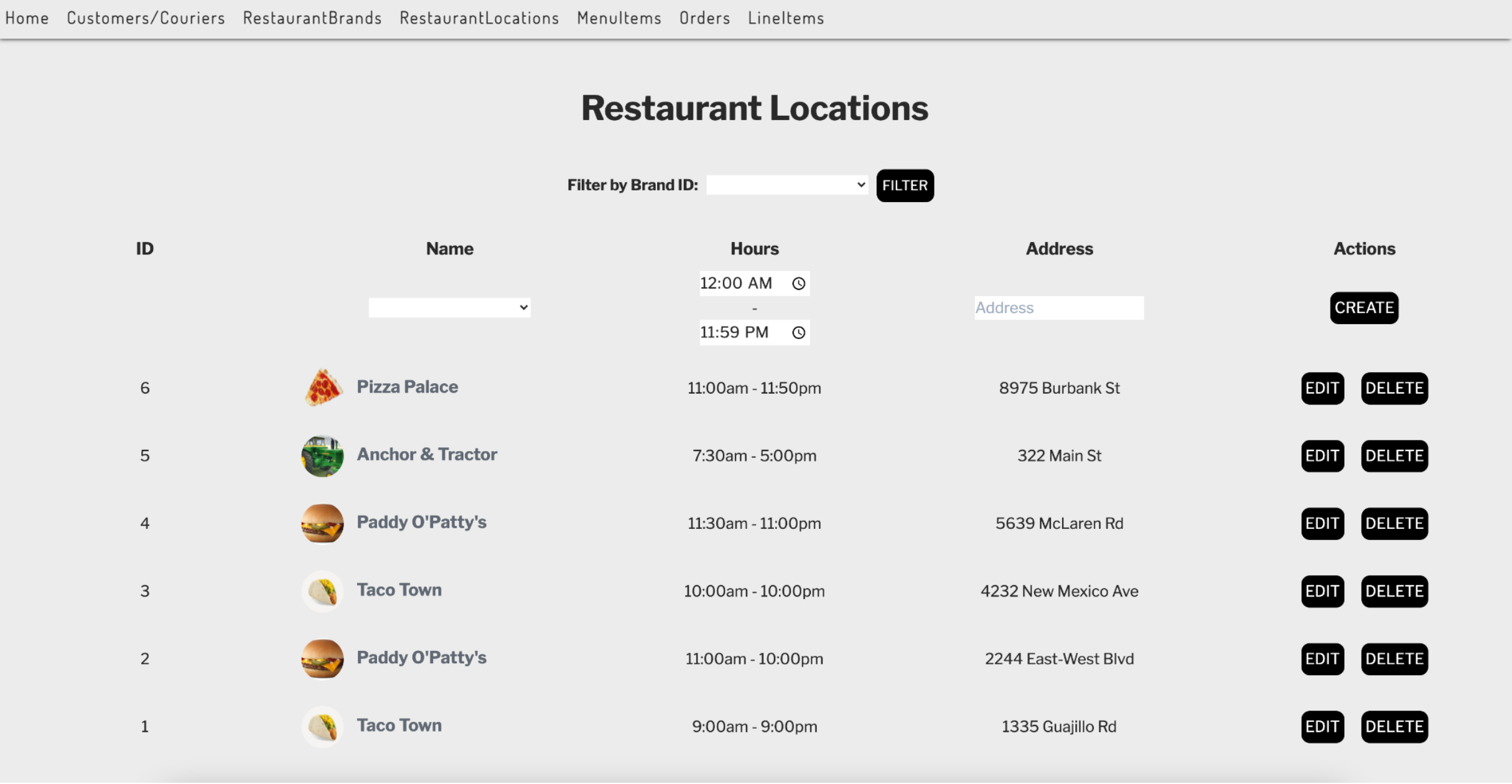The width and height of the screenshot is (1512, 784).
Task: Open the clock picker for 11:59 PM field
Action: click(799, 333)
